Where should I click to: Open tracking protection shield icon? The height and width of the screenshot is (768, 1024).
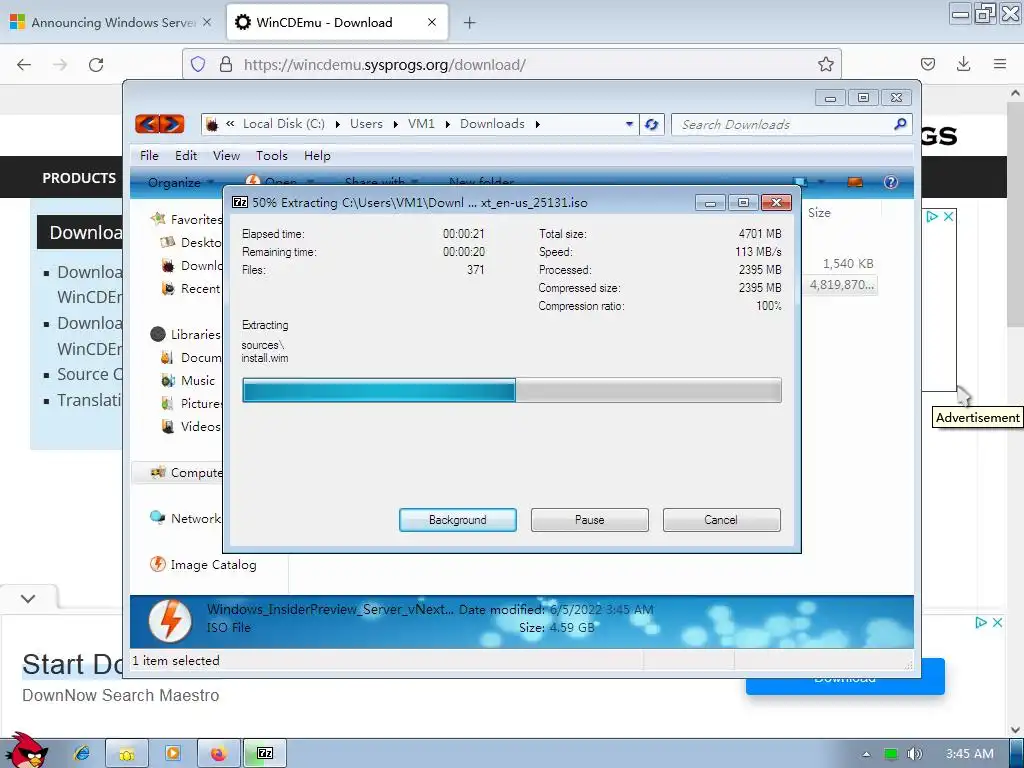[x=198, y=64]
